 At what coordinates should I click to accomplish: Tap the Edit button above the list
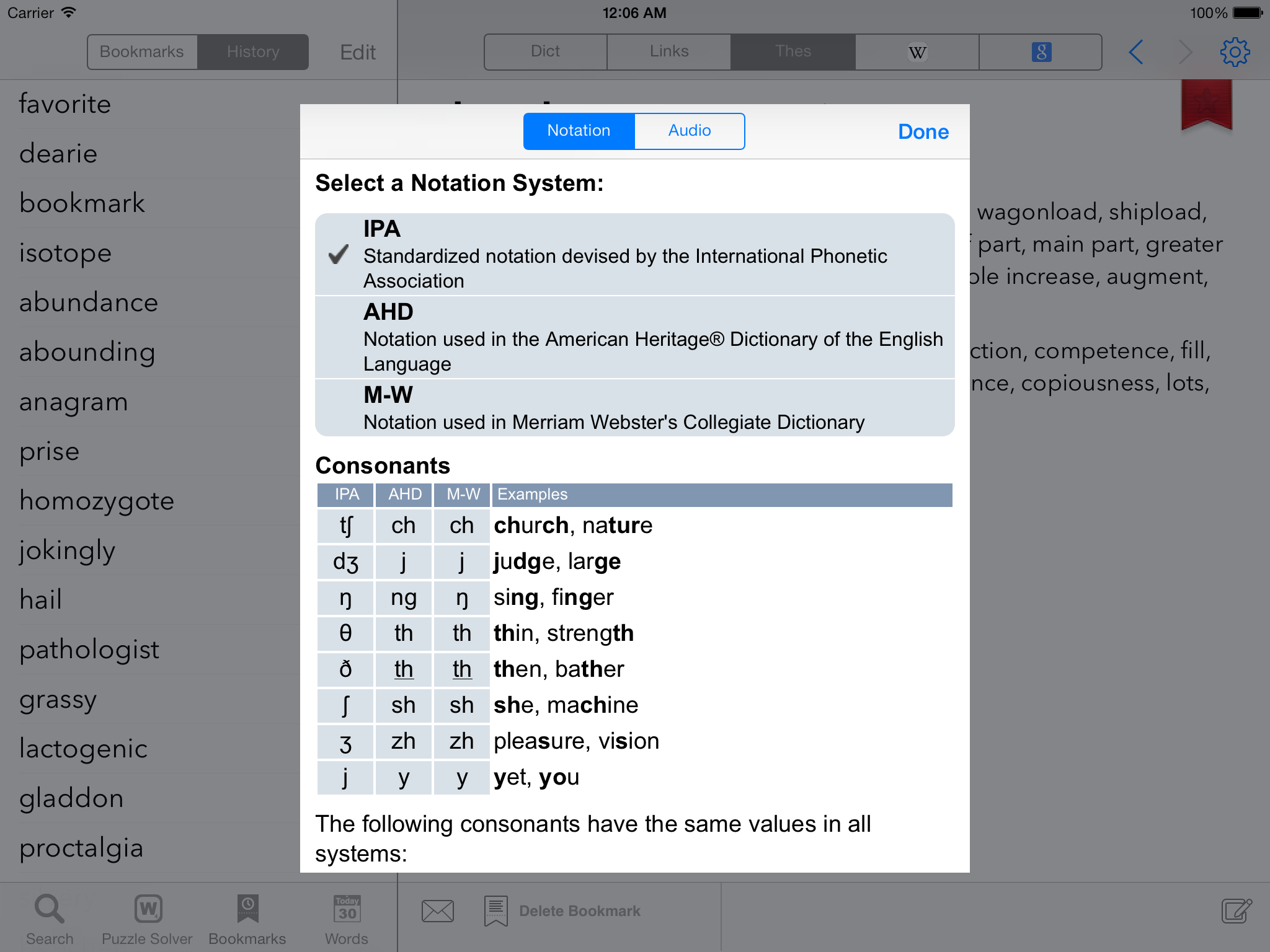(358, 52)
